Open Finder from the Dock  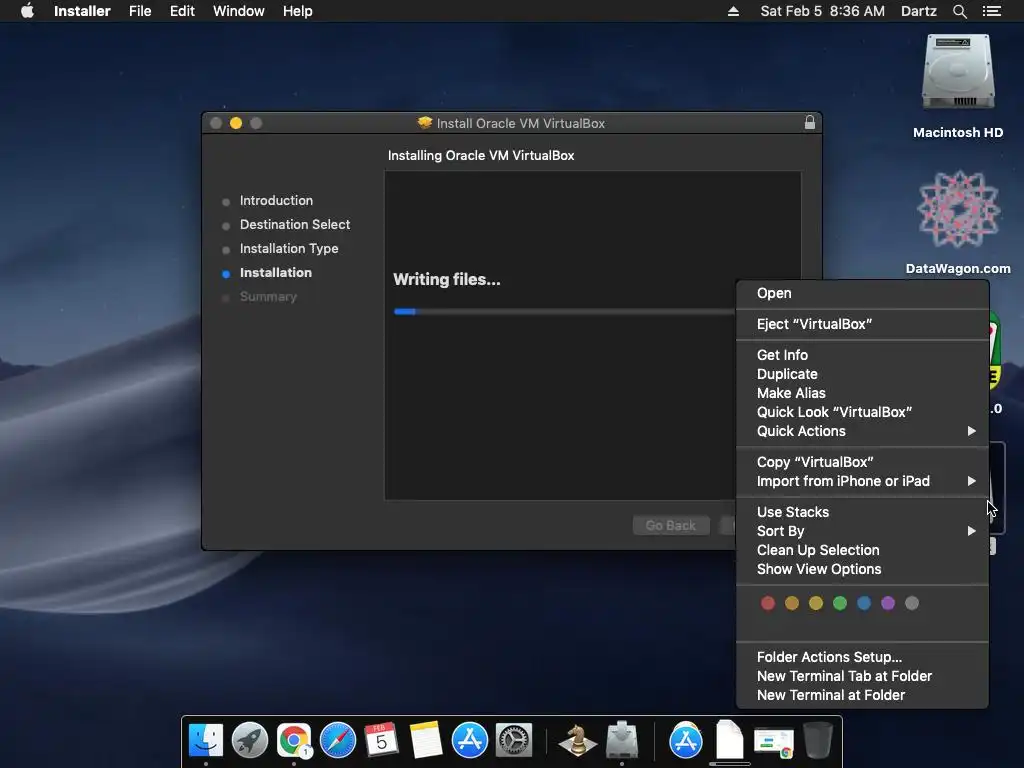click(x=206, y=741)
